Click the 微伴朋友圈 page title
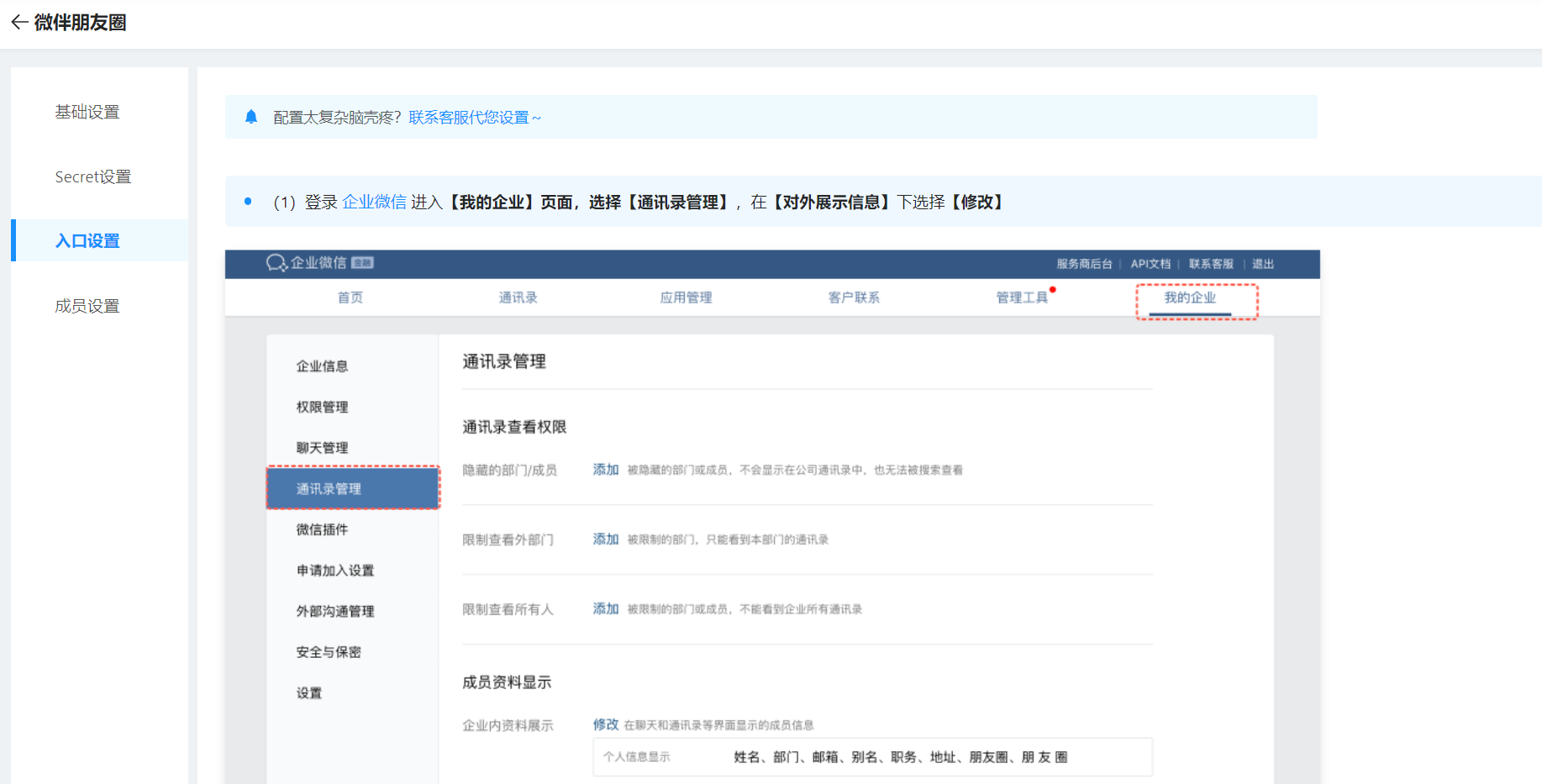 pyautogui.click(x=81, y=23)
